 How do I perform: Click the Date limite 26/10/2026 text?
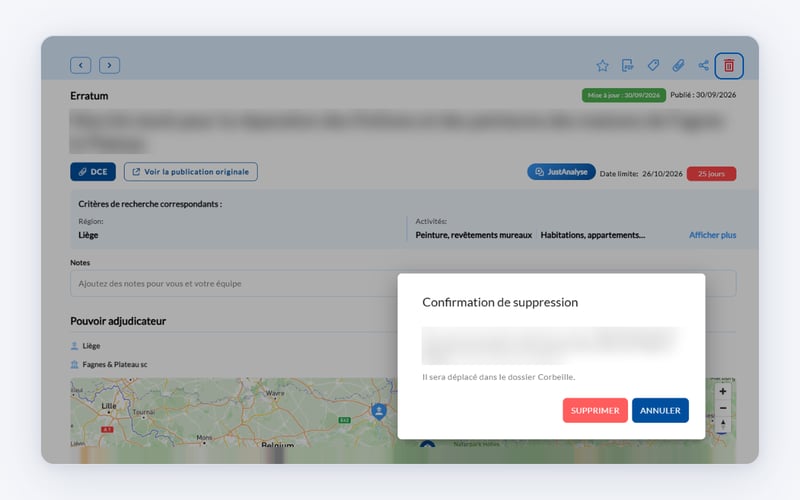[x=641, y=173]
